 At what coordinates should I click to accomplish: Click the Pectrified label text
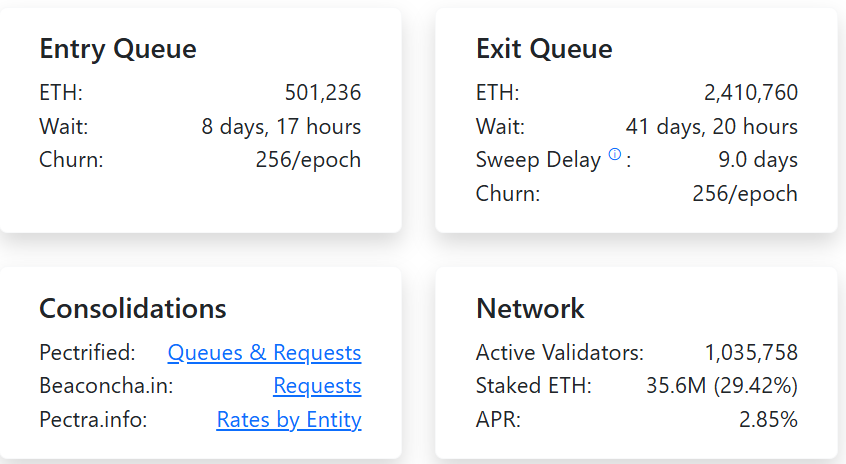click(87, 353)
